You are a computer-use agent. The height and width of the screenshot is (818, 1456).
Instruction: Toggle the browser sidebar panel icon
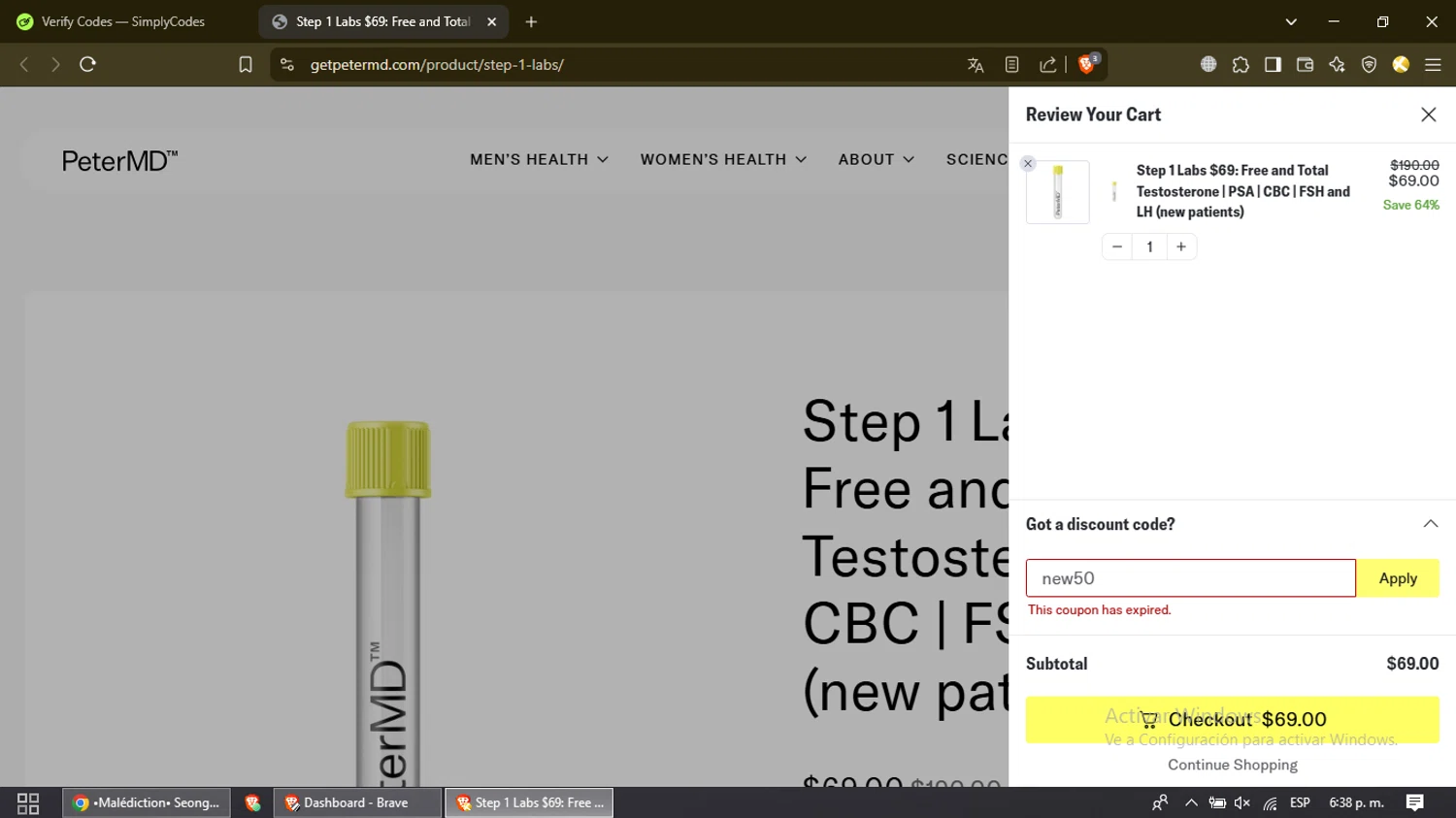click(1273, 64)
